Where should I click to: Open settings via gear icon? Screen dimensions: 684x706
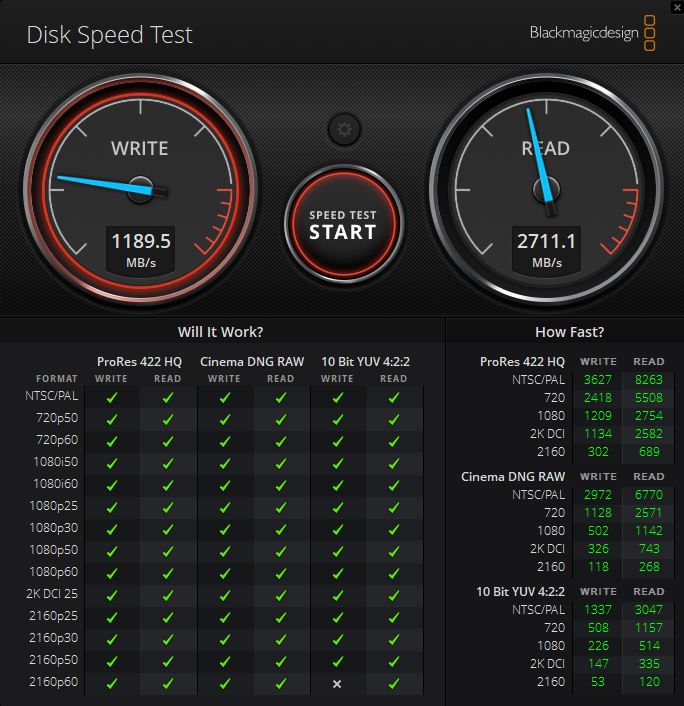(x=344, y=130)
